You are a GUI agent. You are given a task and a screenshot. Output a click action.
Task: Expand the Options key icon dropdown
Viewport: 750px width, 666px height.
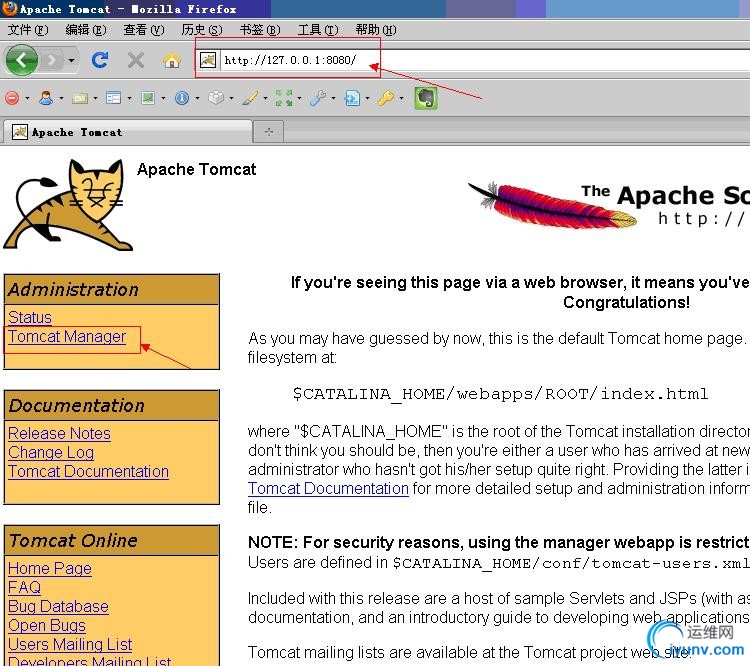[401, 99]
